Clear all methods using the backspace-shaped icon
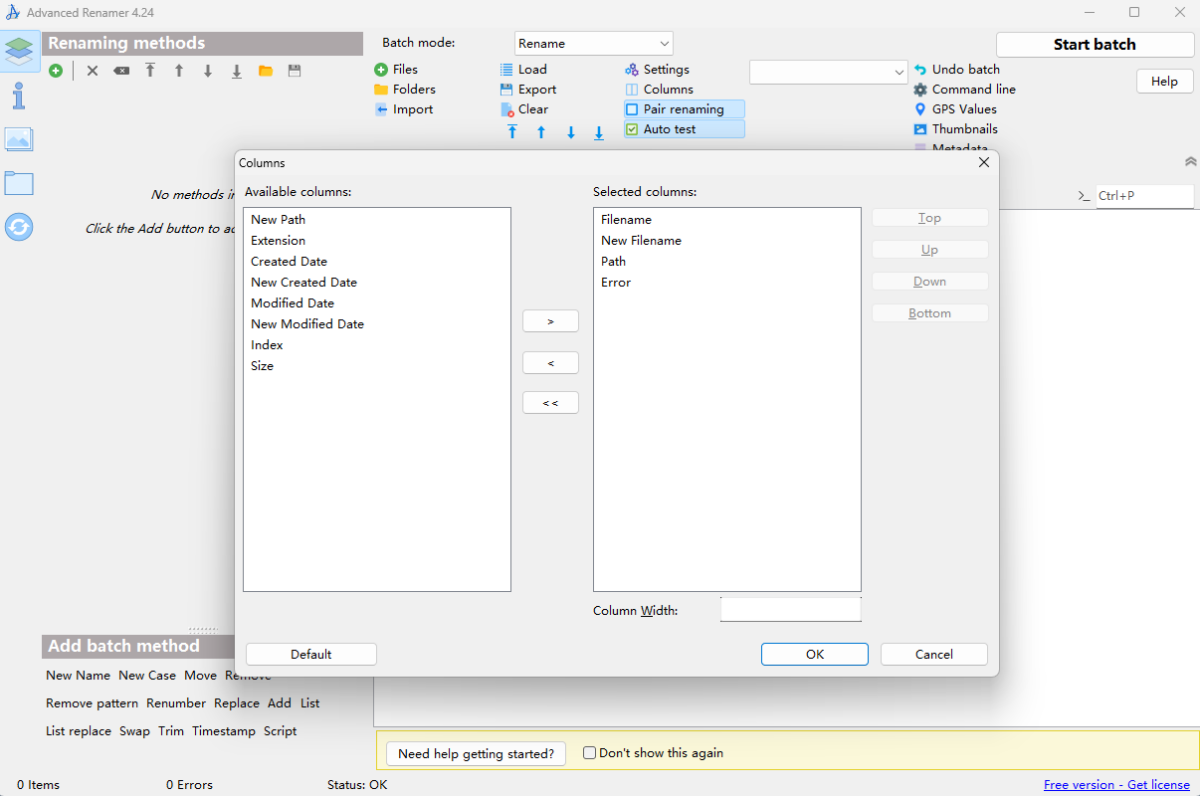Viewport: 1200px width, 796px height. click(121, 71)
